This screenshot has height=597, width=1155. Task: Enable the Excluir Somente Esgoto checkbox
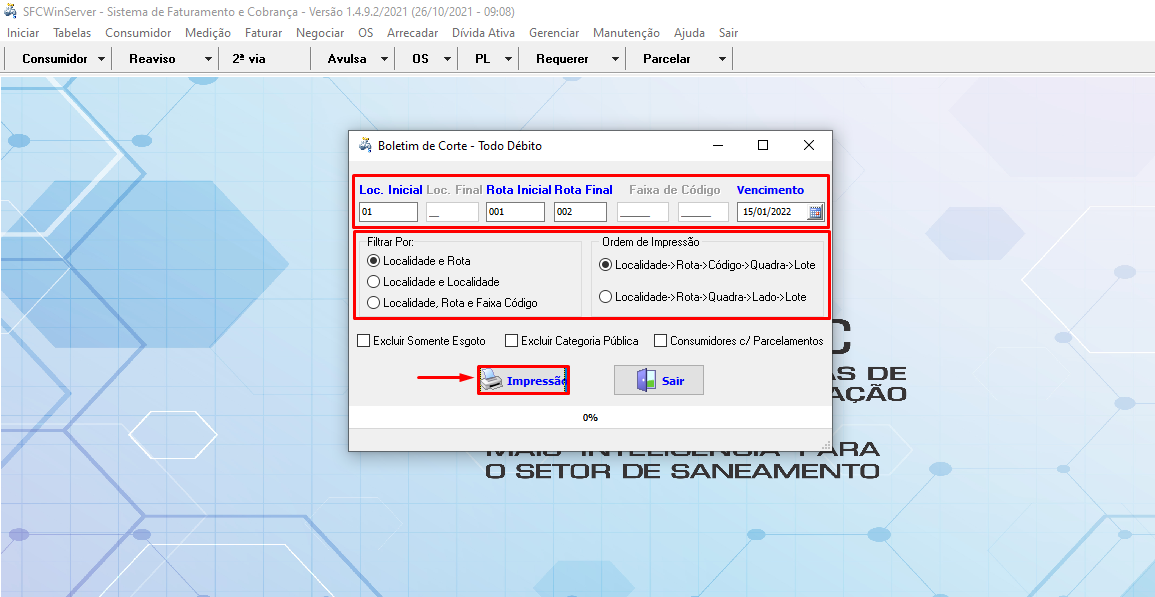click(364, 341)
